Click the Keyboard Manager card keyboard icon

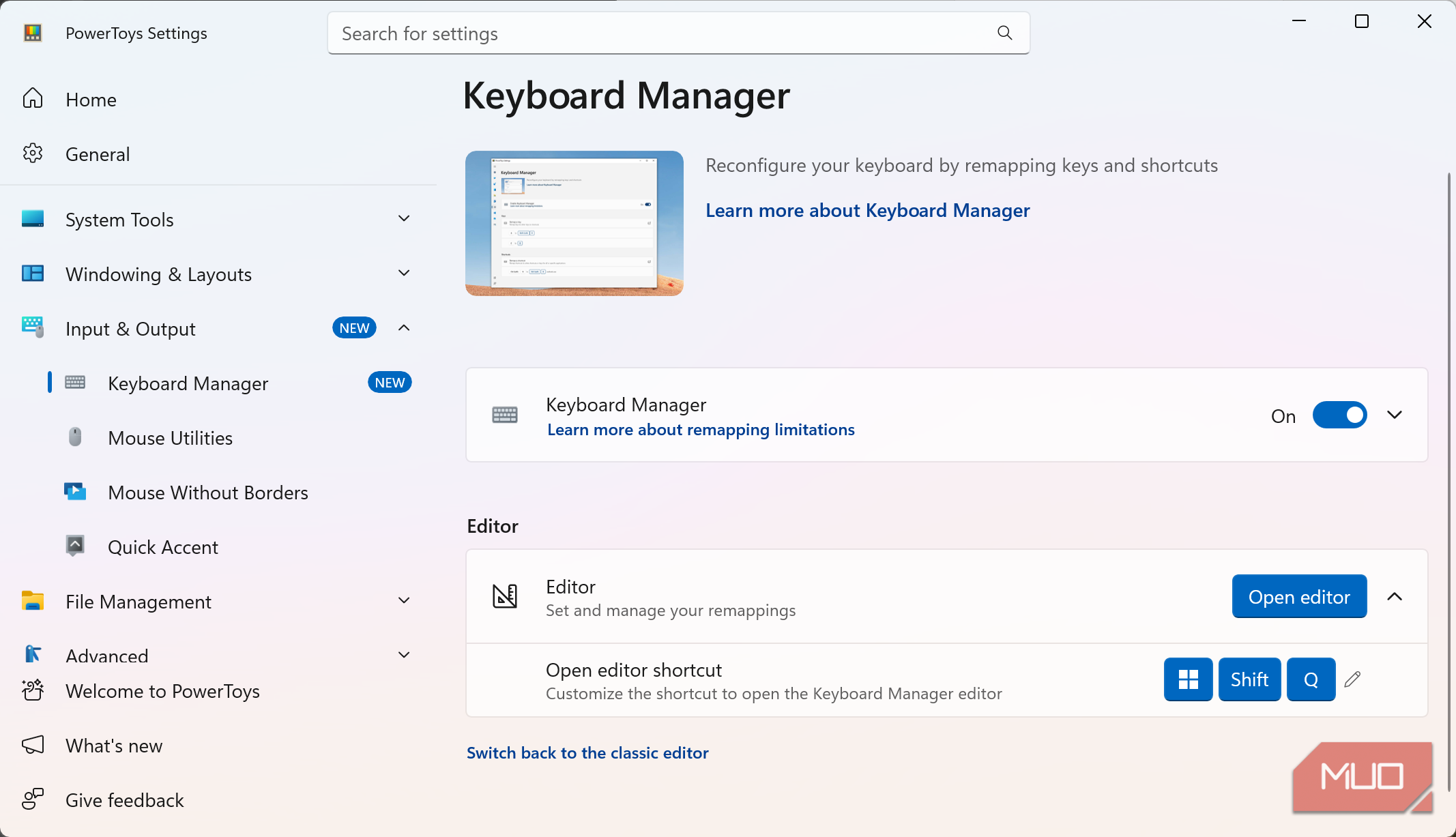coord(505,415)
